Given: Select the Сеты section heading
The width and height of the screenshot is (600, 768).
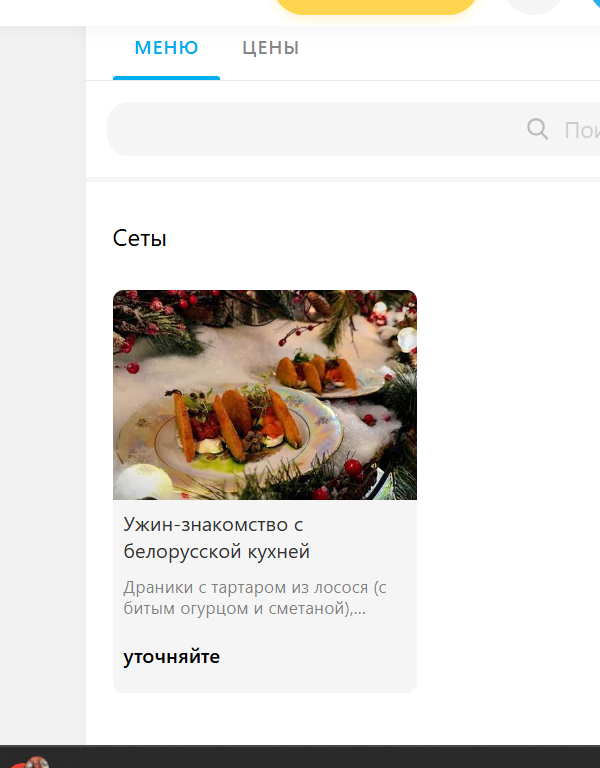Looking at the screenshot, I should click(140, 238).
